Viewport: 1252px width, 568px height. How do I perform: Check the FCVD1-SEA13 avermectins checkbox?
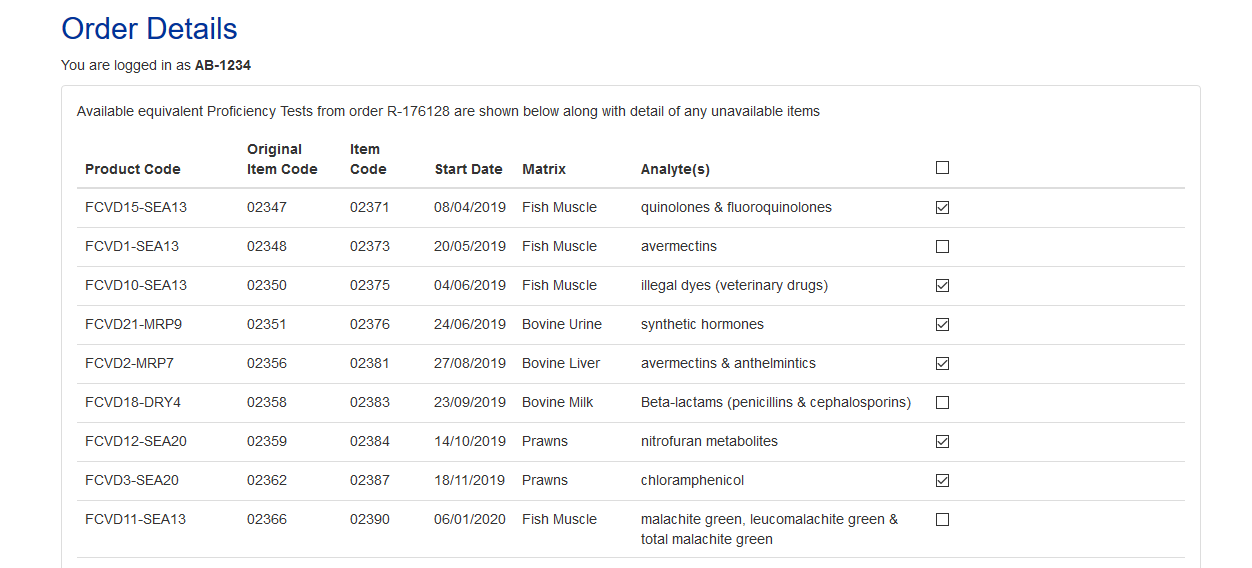tap(942, 247)
